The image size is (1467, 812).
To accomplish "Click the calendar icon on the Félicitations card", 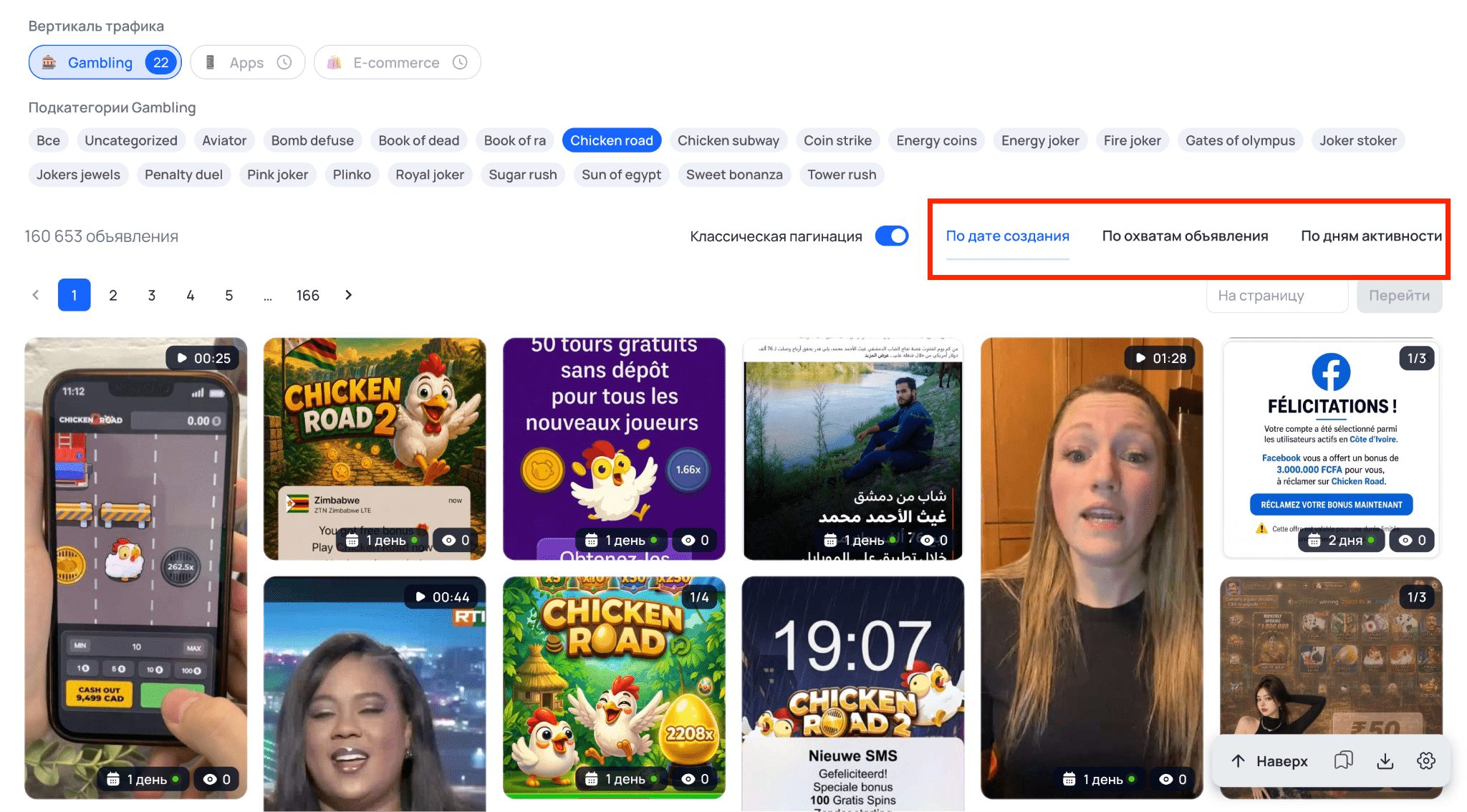I will [x=1314, y=540].
